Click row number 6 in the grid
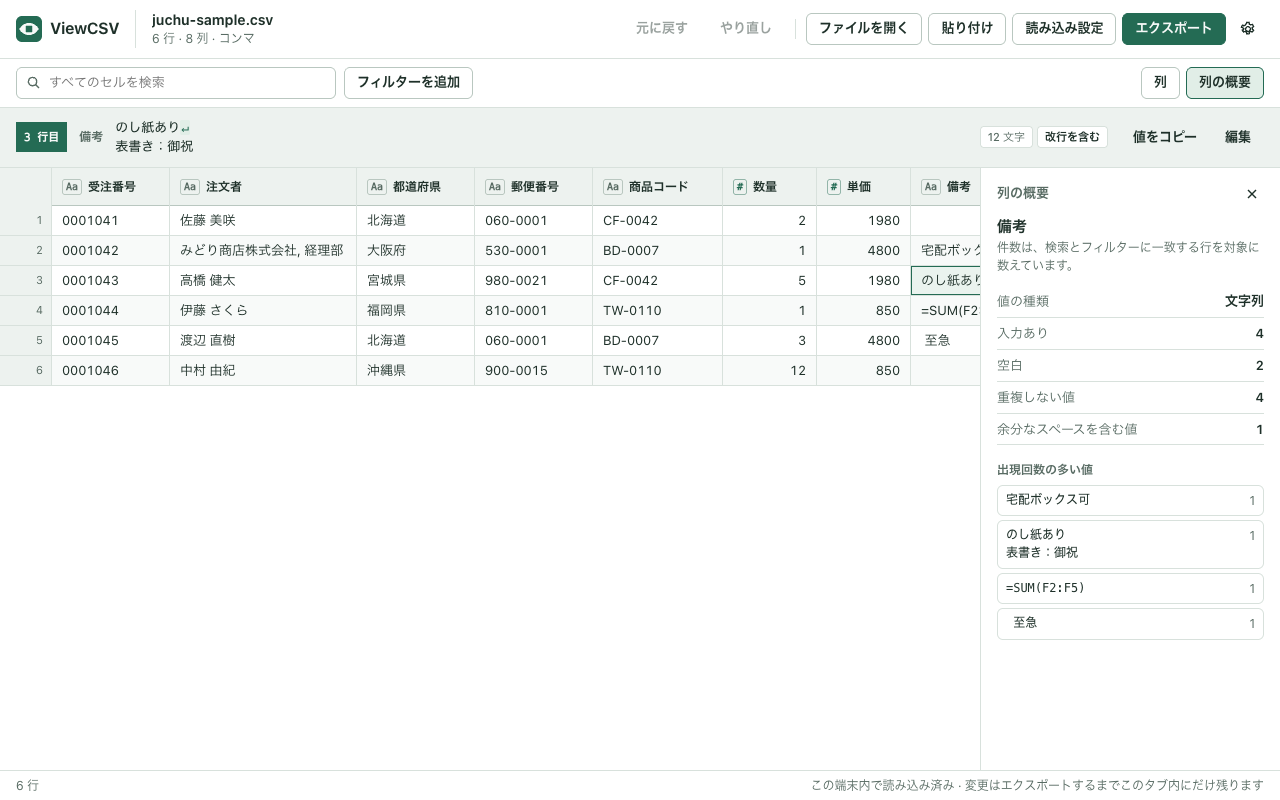 [26, 371]
